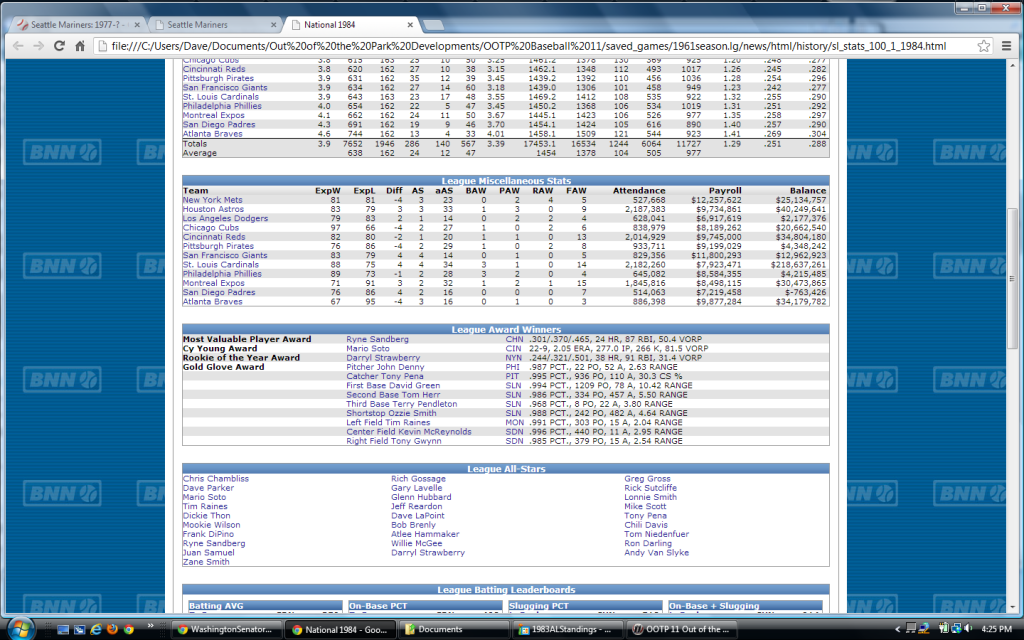Open San Francisco Giants link in Miscellaneous Stats
This screenshot has width=1024, height=640.
pos(225,255)
